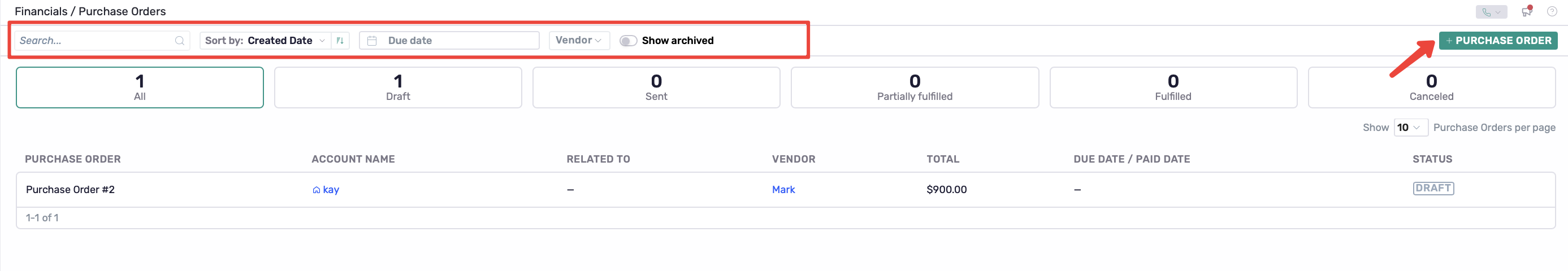Select the Fulfilled status tab
The width and height of the screenshot is (1568, 271).
click(1172, 88)
